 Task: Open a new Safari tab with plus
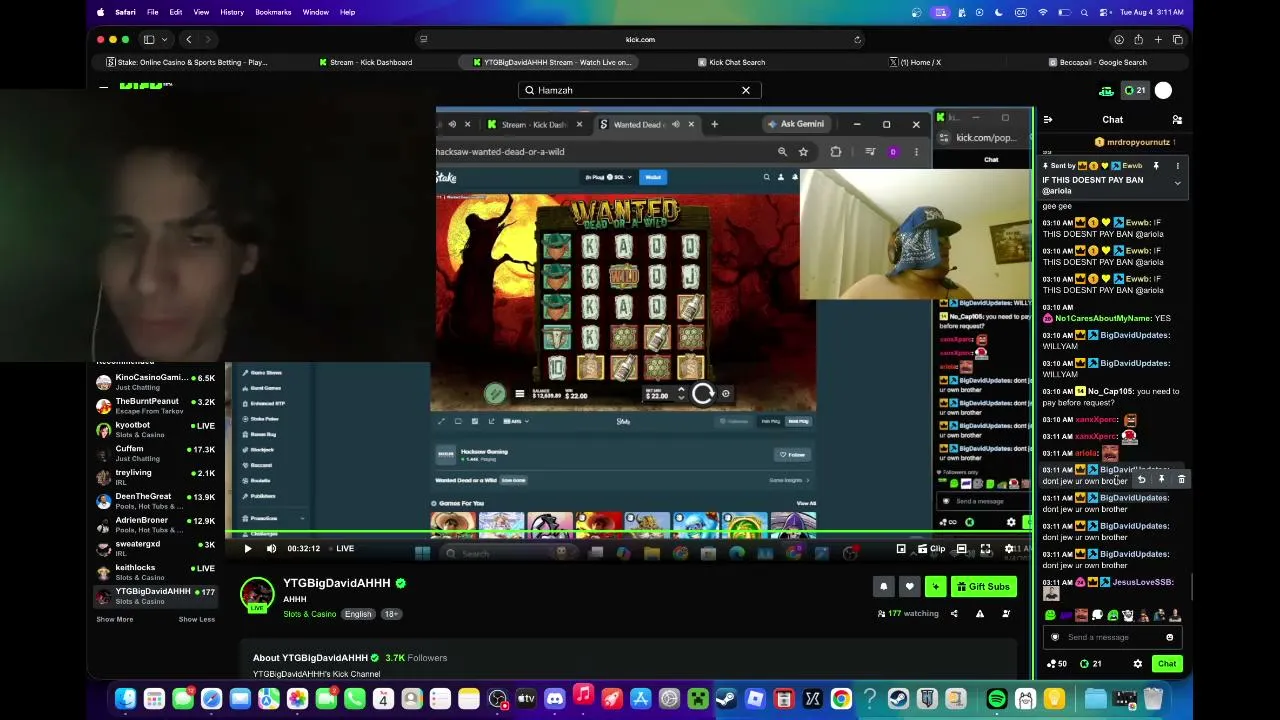point(1158,39)
